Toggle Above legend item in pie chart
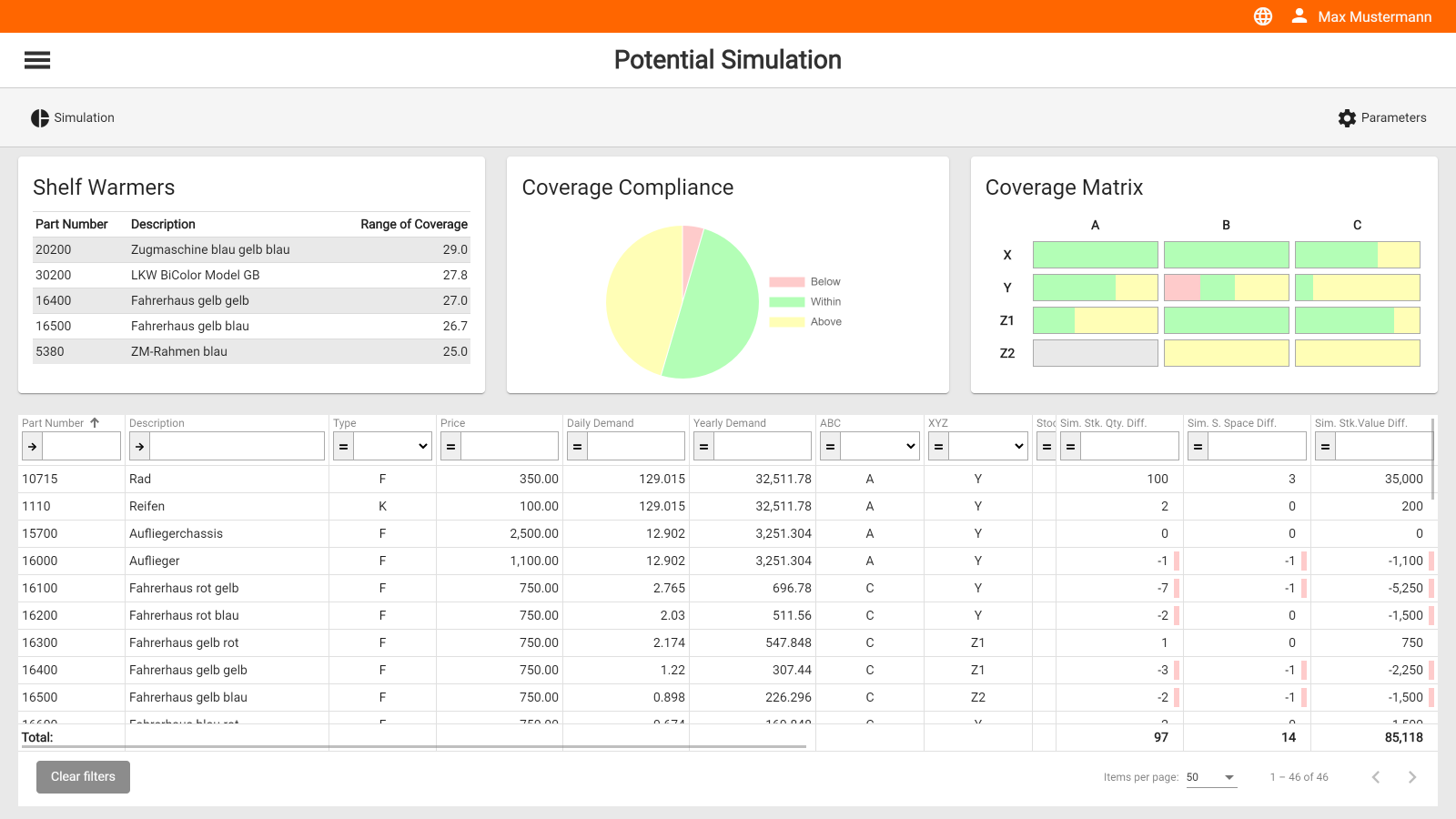This screenshot has width=1456, height=819. coord(805,322)
